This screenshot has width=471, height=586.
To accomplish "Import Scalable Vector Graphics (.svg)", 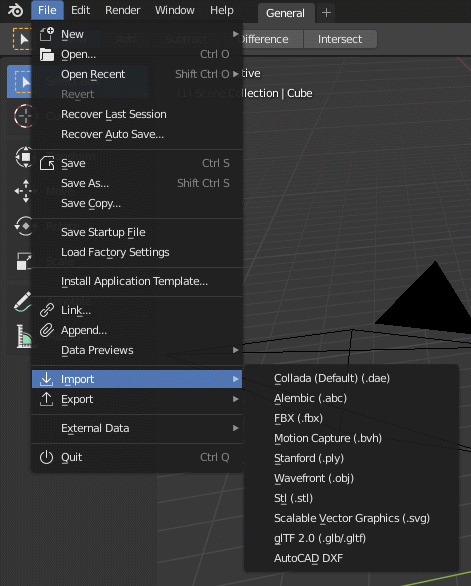I will [x=351, y=518].
